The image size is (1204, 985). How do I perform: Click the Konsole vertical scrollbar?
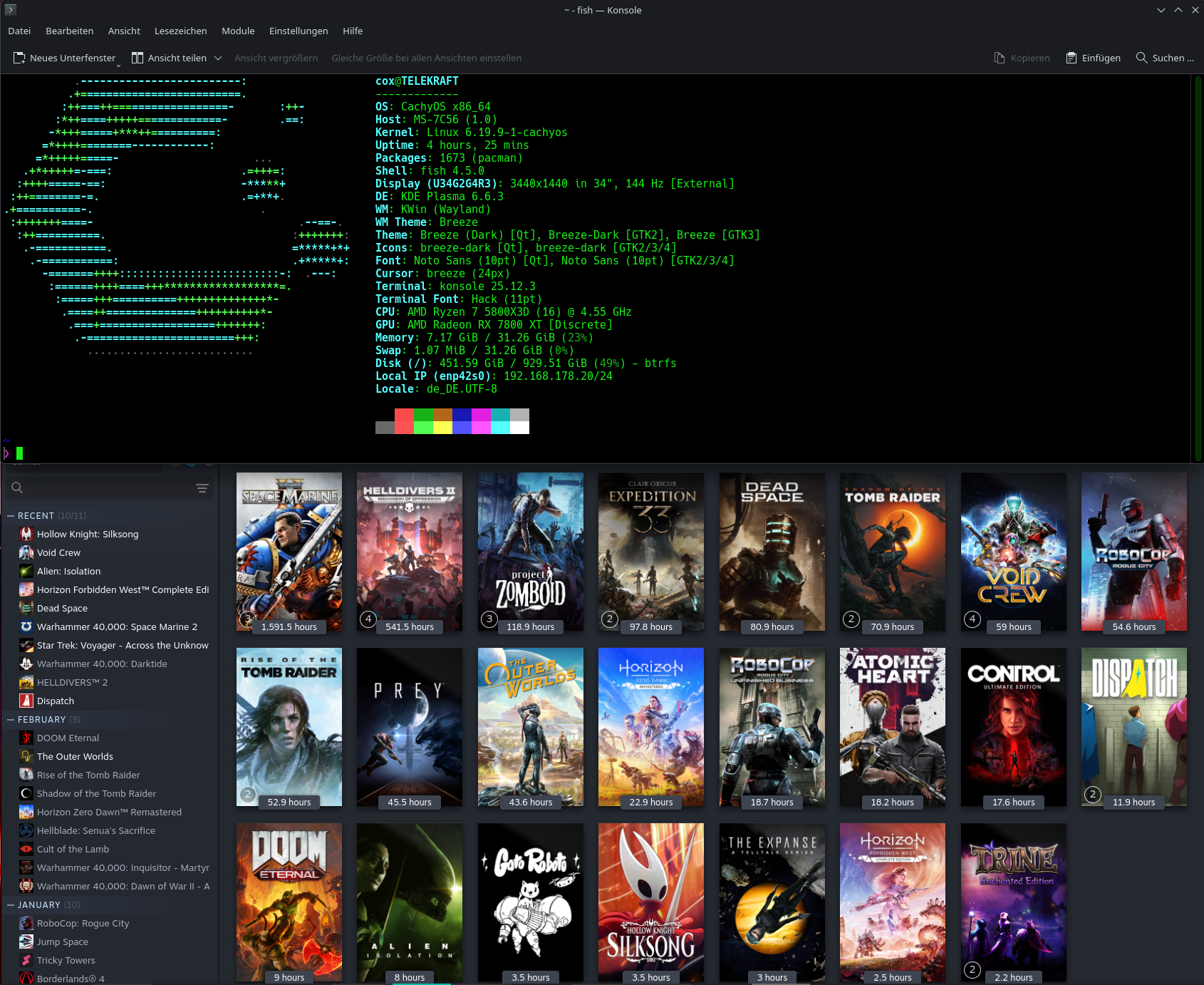click(x=1198, y=269)
